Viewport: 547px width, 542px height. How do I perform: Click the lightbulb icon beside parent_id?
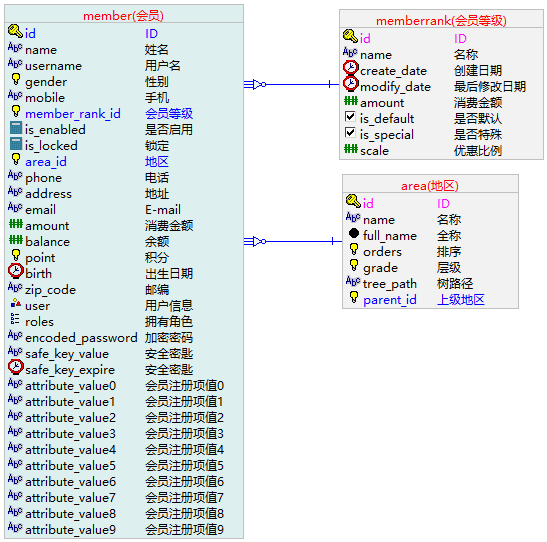click(x=354, y=297)
